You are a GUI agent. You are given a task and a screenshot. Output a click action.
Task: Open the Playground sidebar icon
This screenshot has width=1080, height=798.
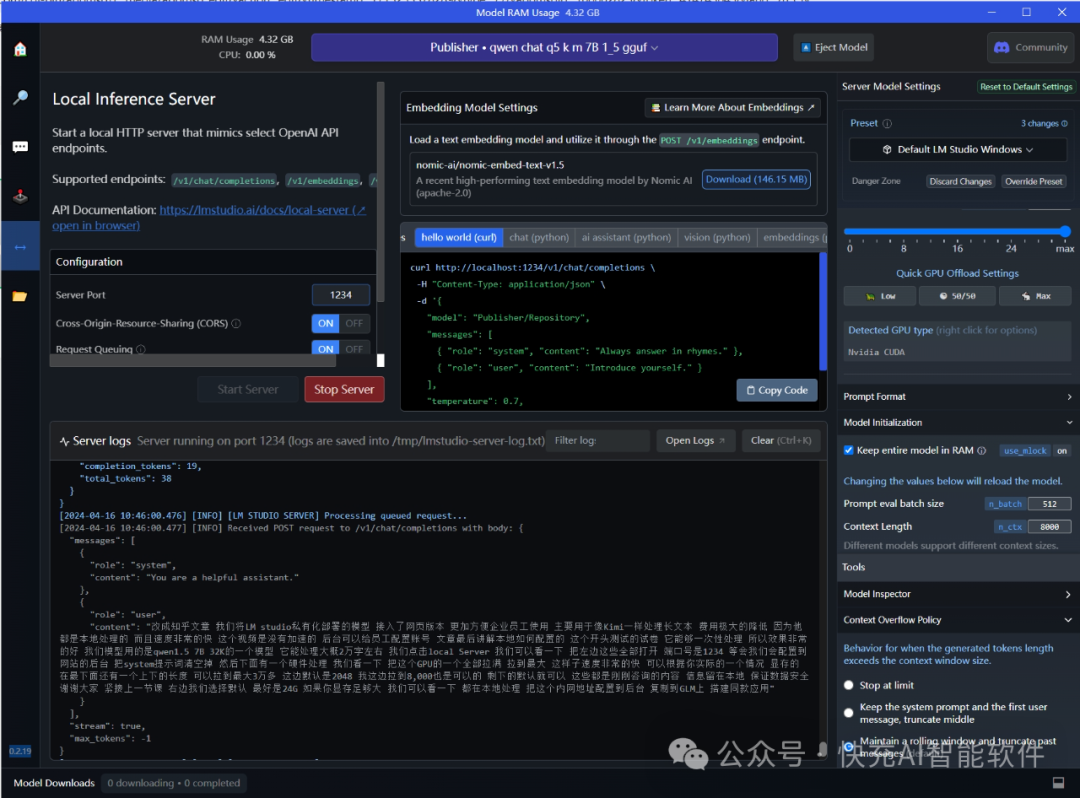coord(20,197)
